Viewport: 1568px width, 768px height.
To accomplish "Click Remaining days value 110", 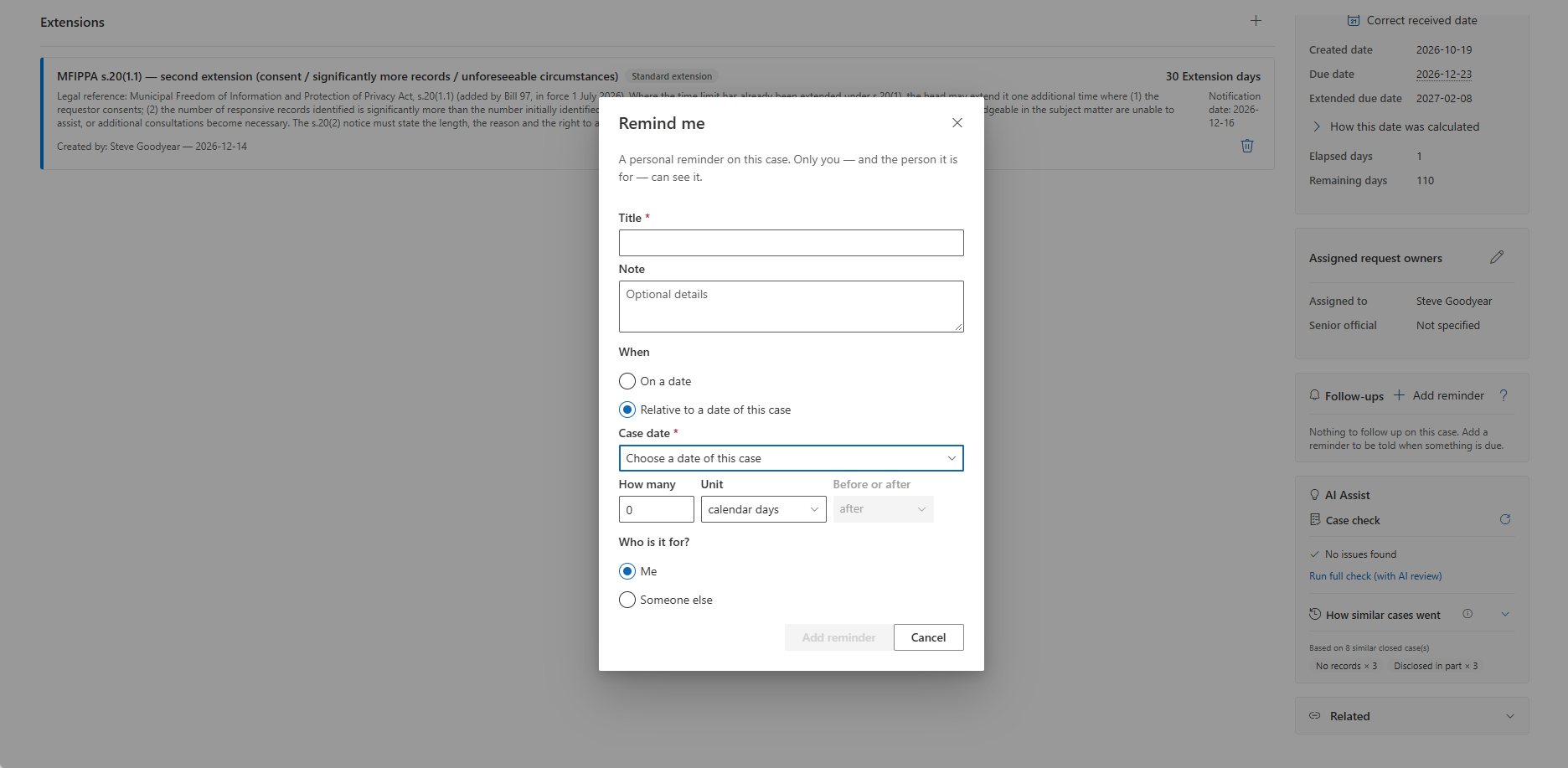I will click(1426, 181).
